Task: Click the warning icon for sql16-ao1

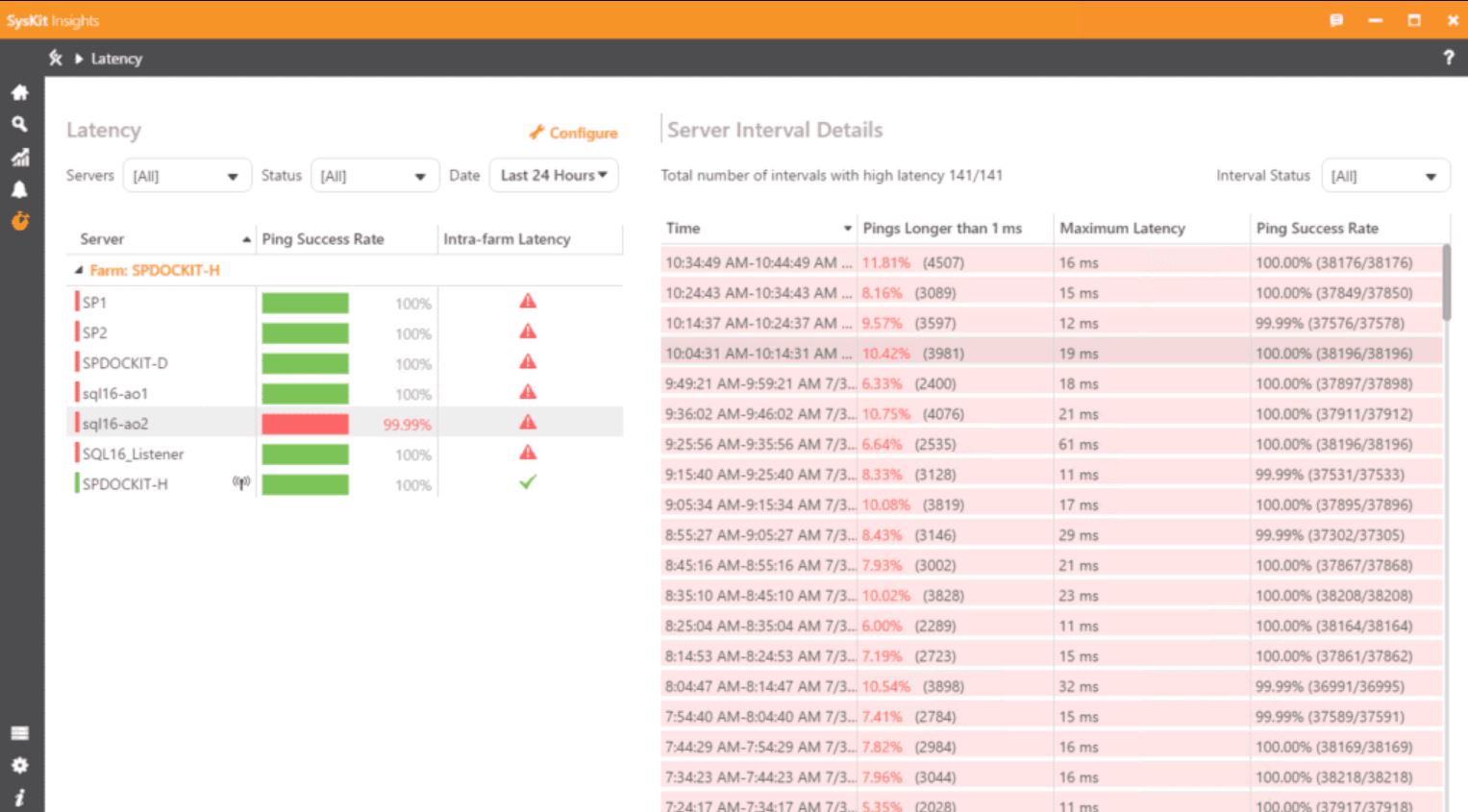Action: pos(528,392)
